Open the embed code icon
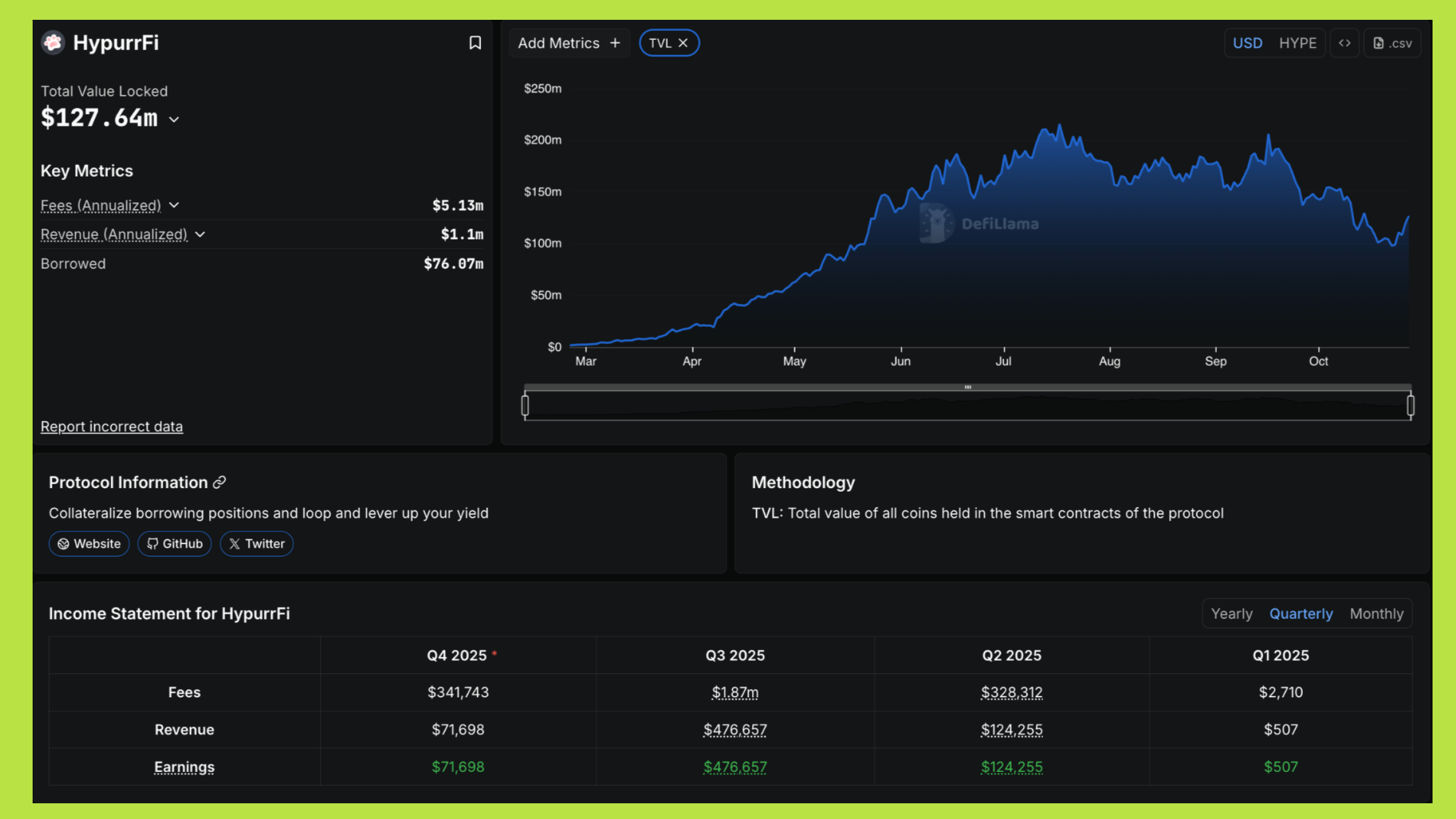Screen dimensions: 1456x819 tap(1344, 43)
